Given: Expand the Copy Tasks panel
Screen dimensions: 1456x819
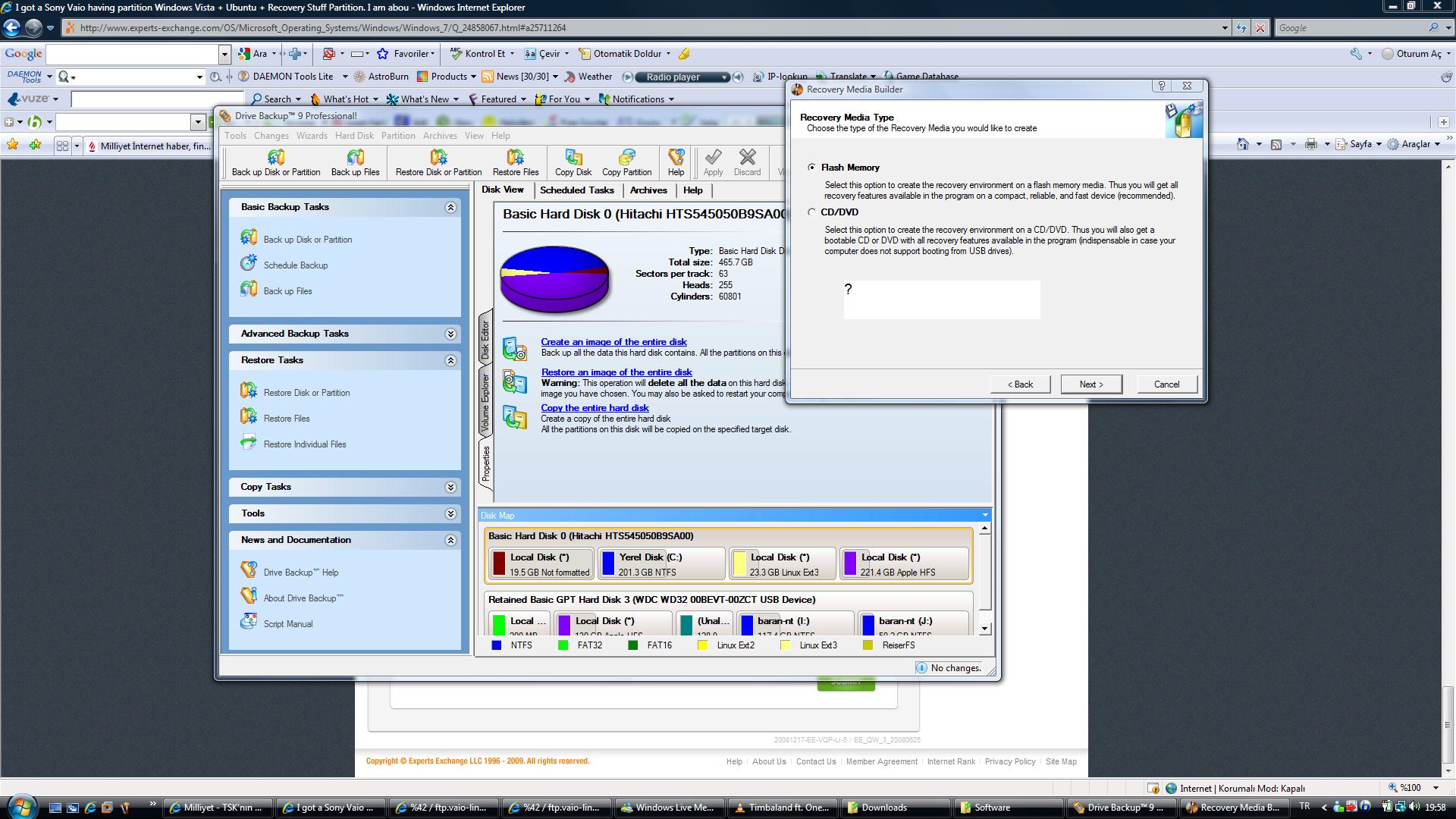Looking at the screenshot, I should tap(451, 487).
